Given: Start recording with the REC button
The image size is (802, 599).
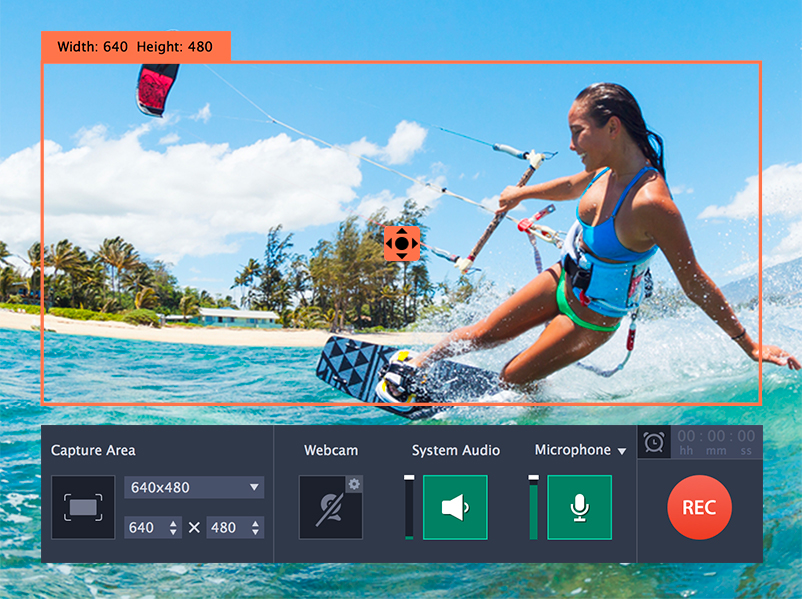Looking at the screenshot, I should pos(699,508).
